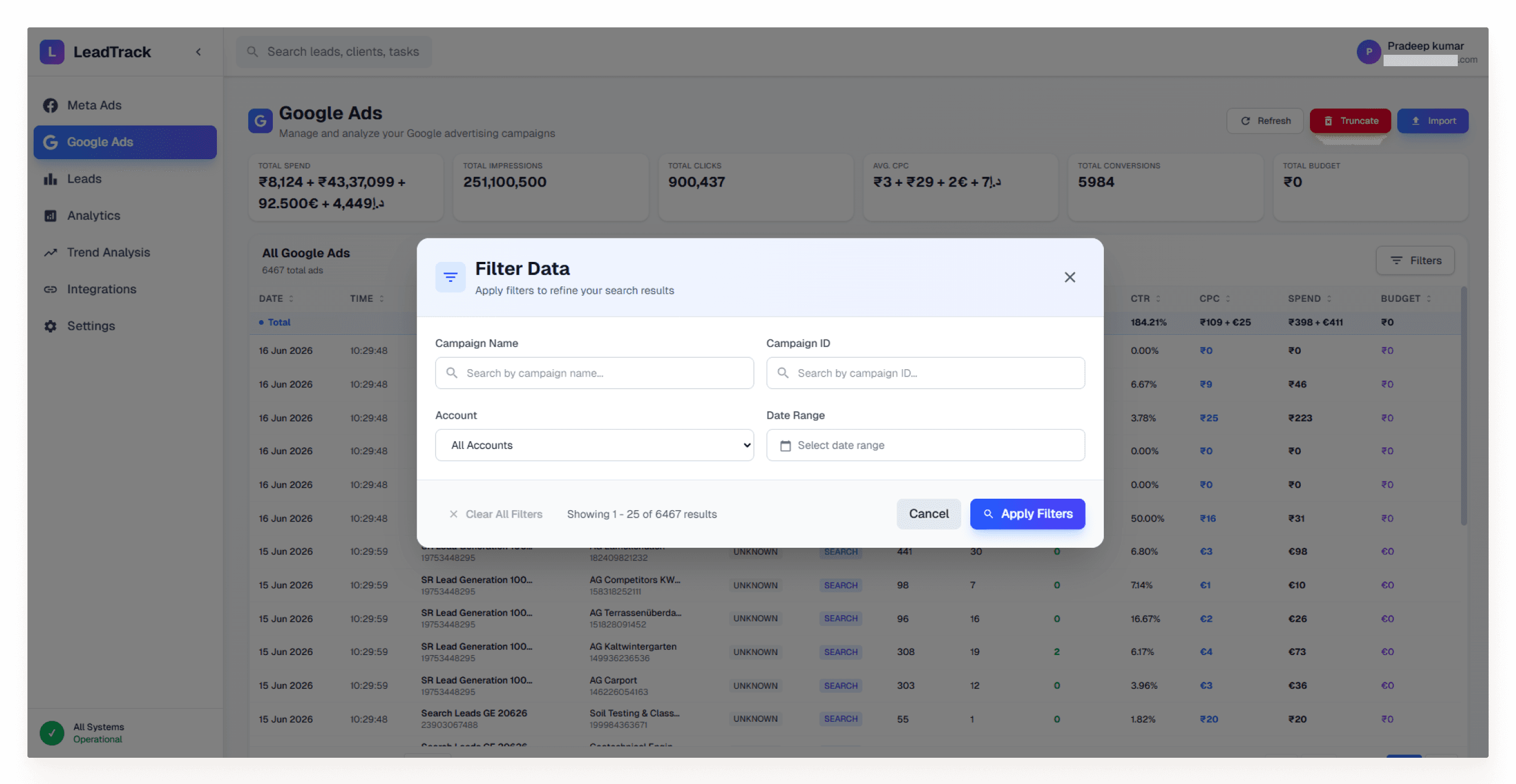Sort by DATE column
This screenshot has width=1516, height=784.
(x=276, y=298)
